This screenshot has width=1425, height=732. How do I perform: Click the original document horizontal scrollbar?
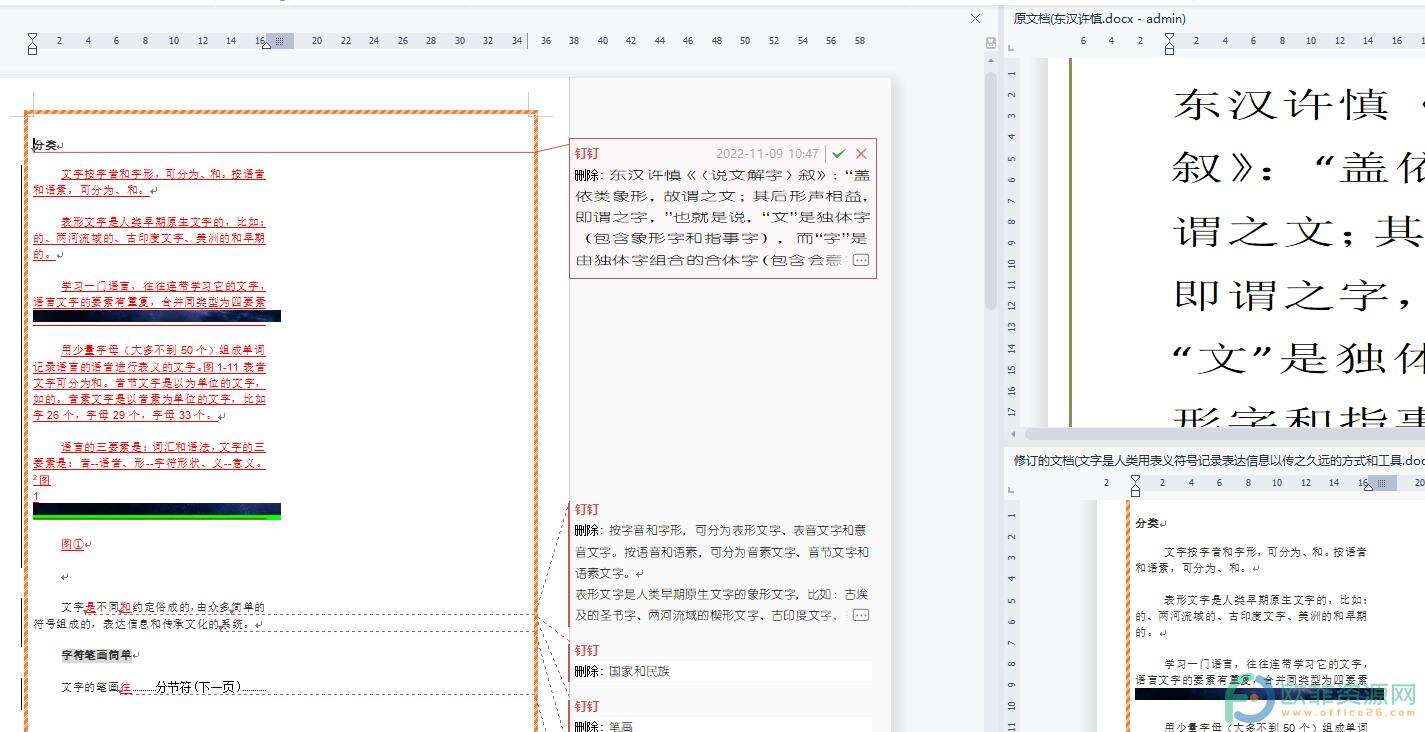[1225, 434]
